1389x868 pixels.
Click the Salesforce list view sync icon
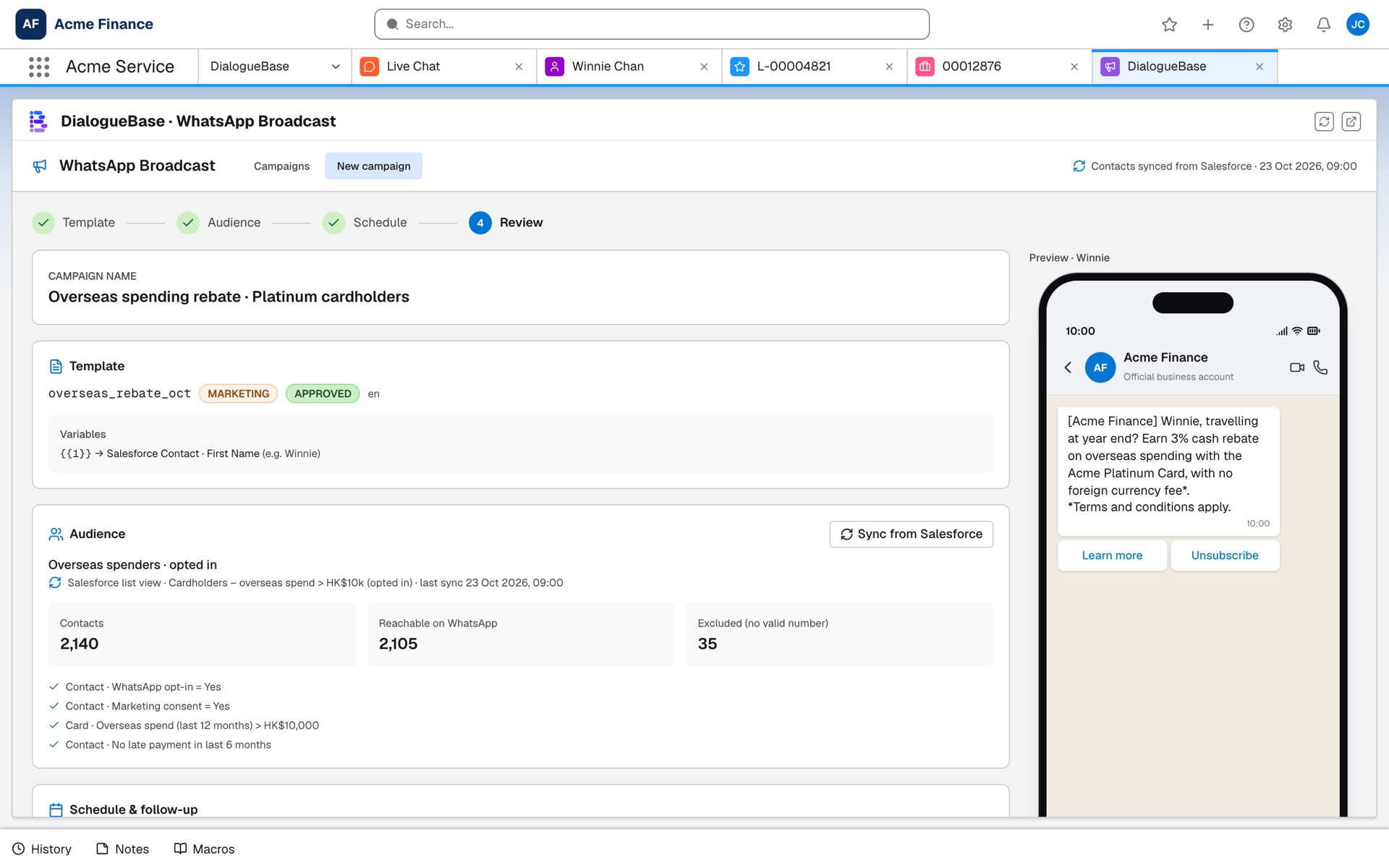point(55,583)
